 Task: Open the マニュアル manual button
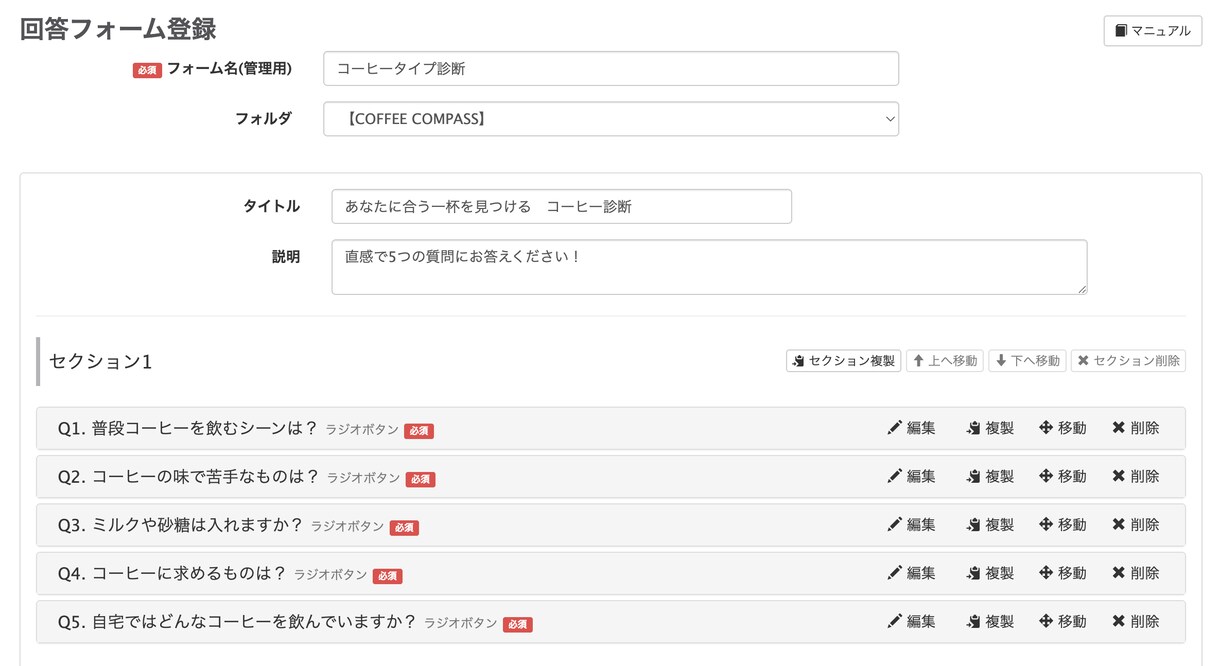[1152, 31]
